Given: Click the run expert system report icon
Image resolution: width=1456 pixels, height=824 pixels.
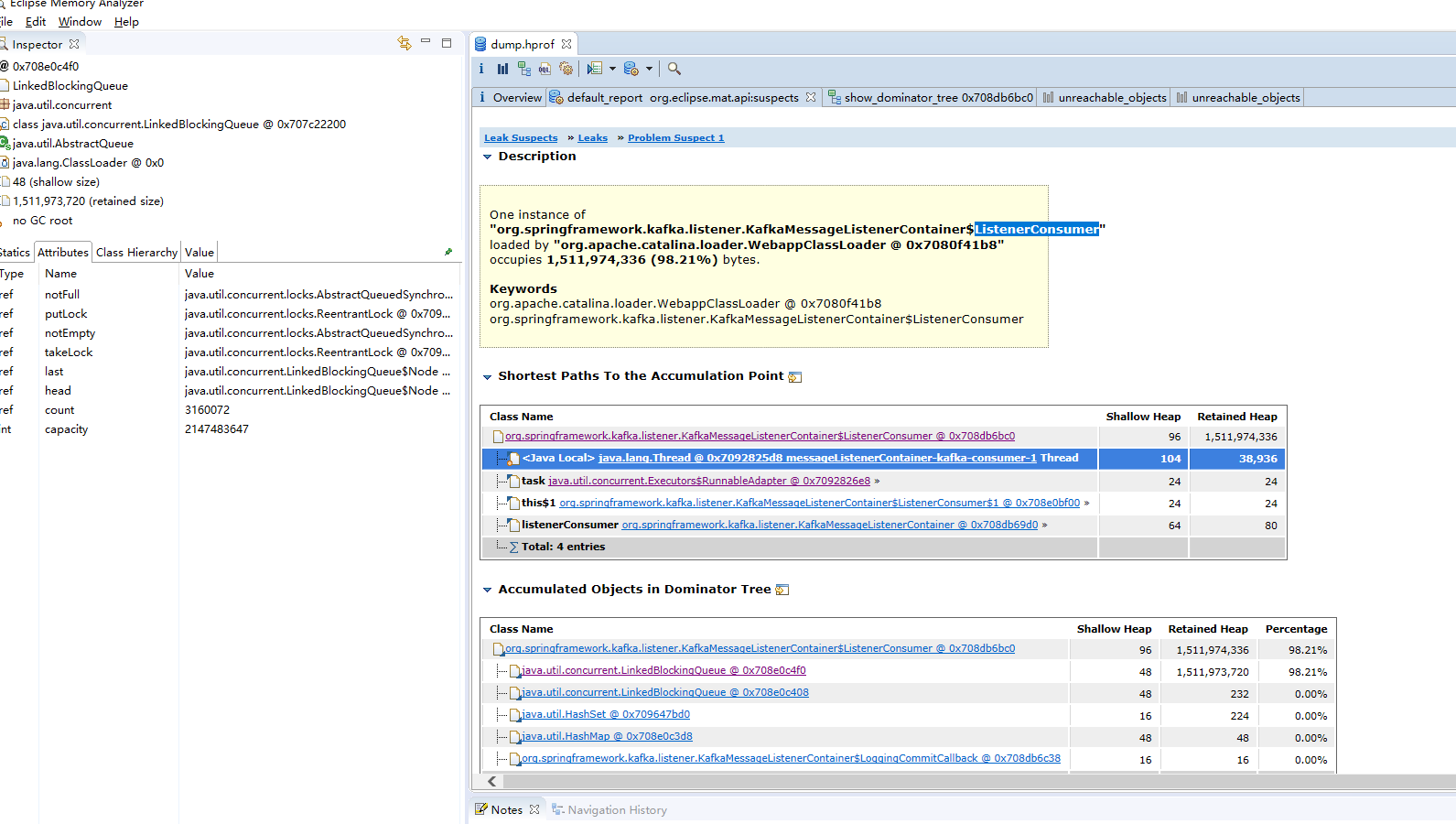Looking at the screenshot, I should pos(594,69).
